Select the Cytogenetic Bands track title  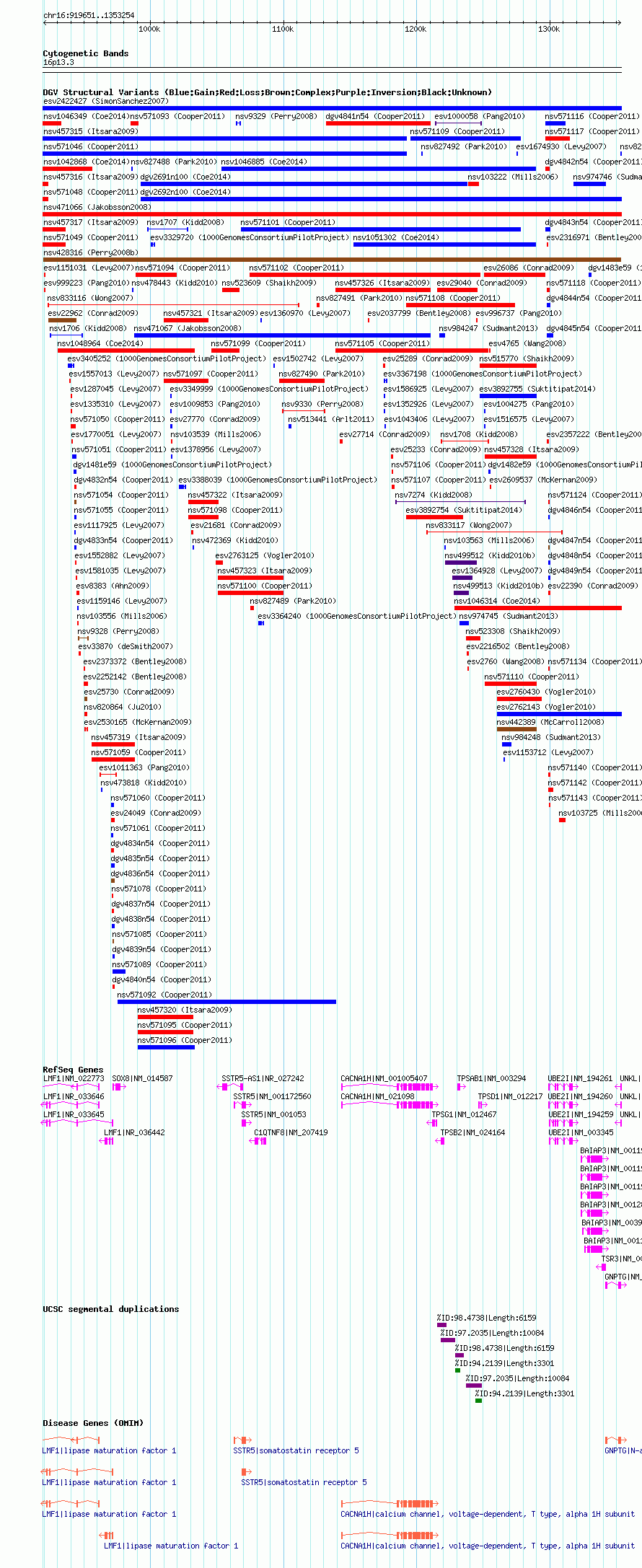[86, 53]
